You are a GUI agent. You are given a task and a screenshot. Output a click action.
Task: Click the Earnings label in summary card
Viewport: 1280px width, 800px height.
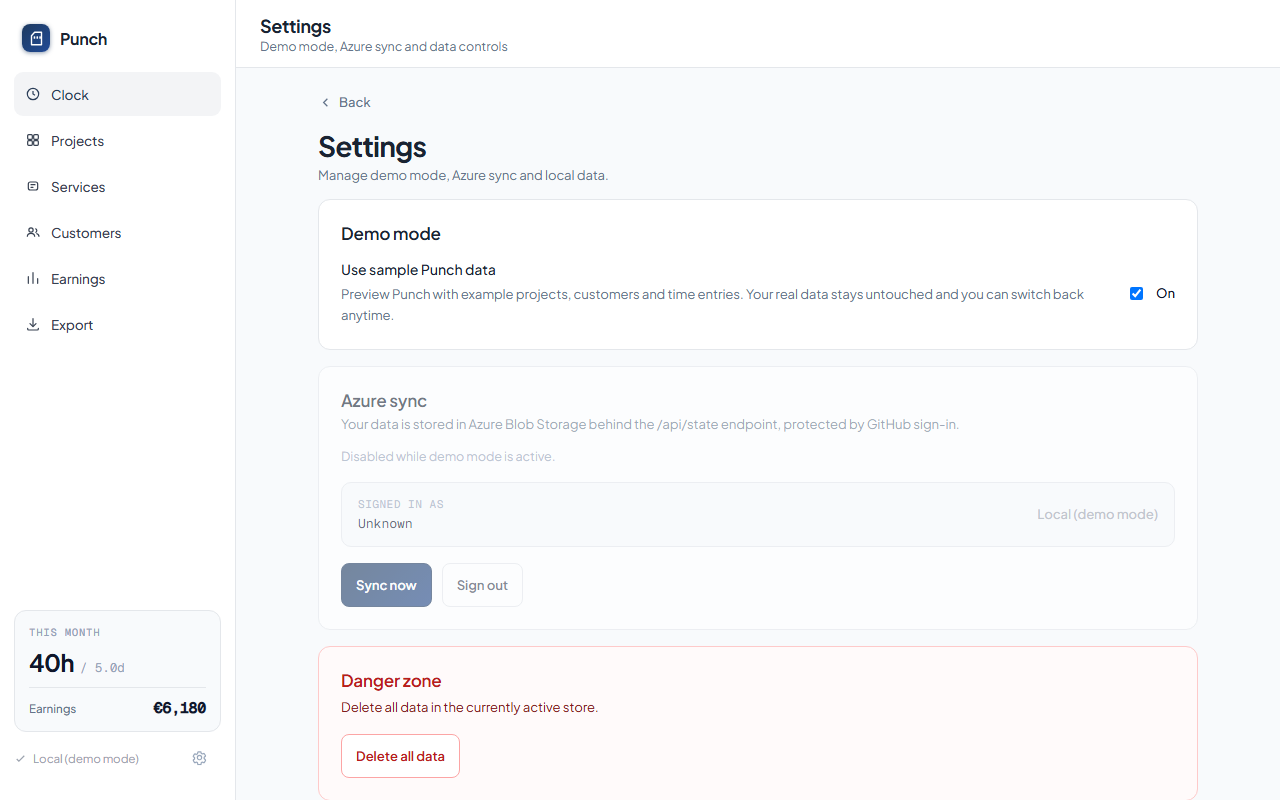tap(52, 709)
